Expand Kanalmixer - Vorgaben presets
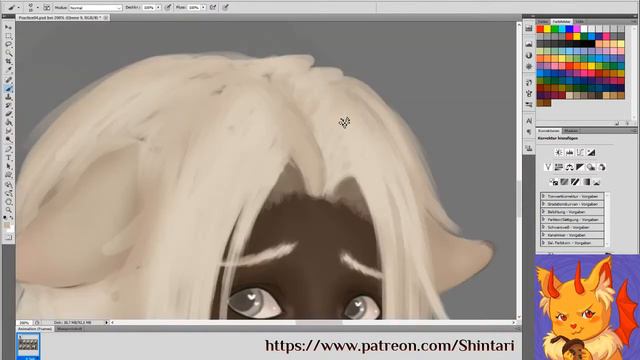This screenshot has height=360, width=640. tap(543, 235)
